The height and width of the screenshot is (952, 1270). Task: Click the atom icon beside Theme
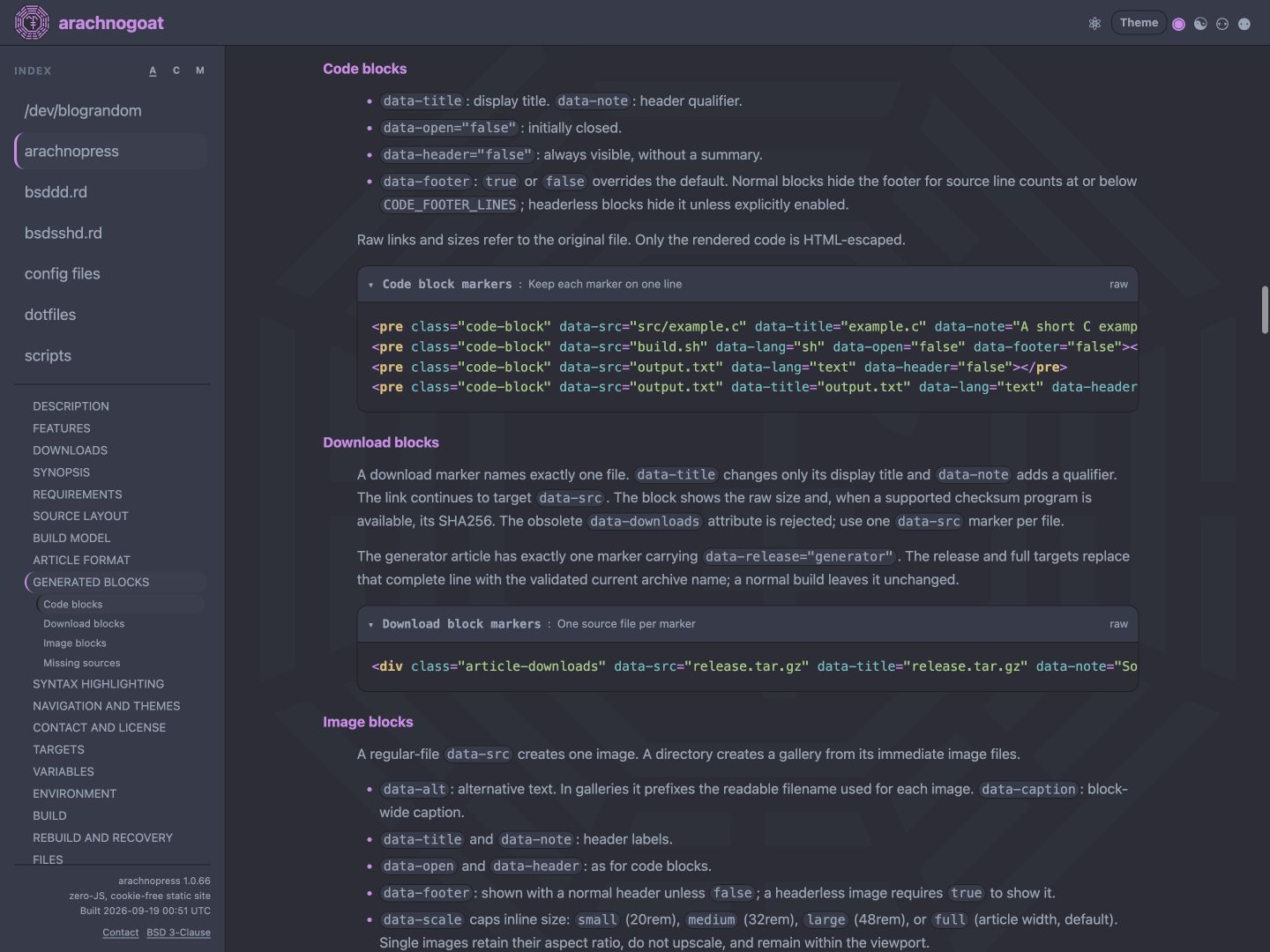tap(1094, 24)
